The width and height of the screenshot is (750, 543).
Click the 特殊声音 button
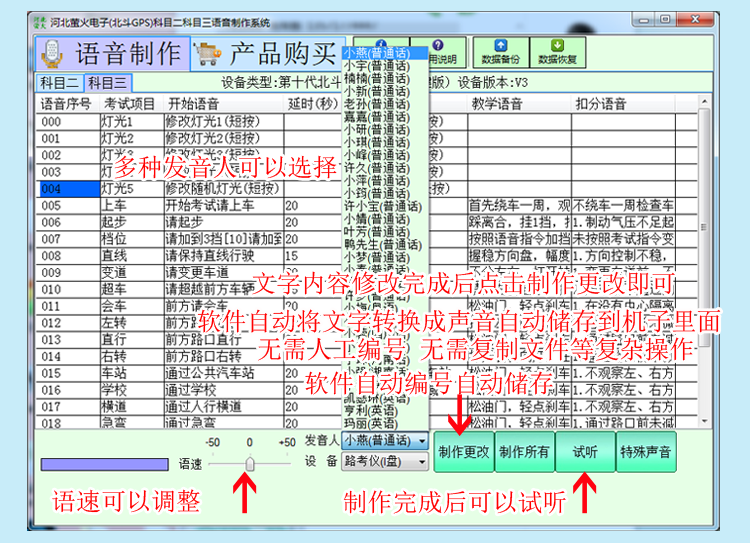645,451
